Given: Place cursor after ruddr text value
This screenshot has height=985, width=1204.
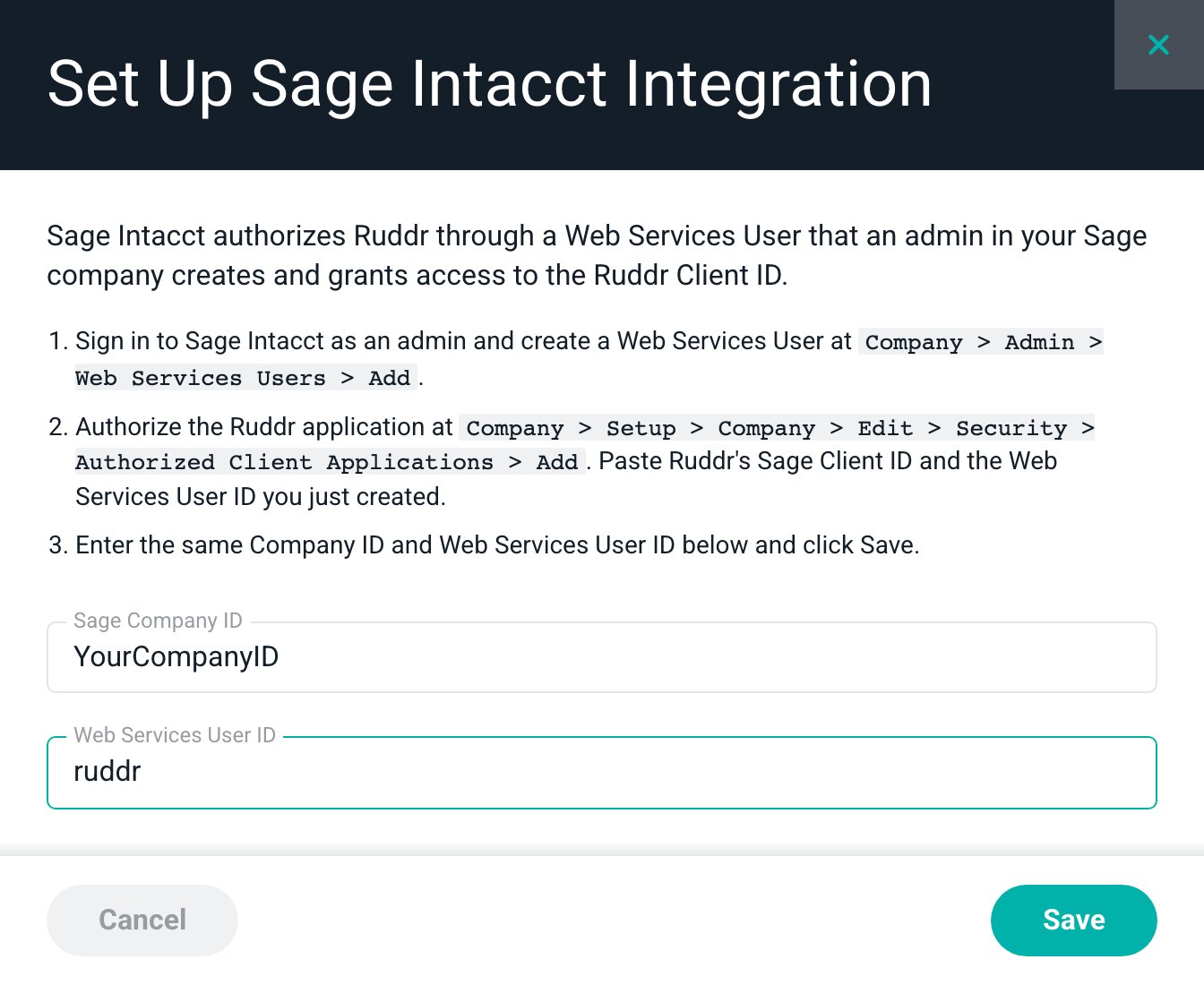Looking at the screenshot, I should 142,772.
